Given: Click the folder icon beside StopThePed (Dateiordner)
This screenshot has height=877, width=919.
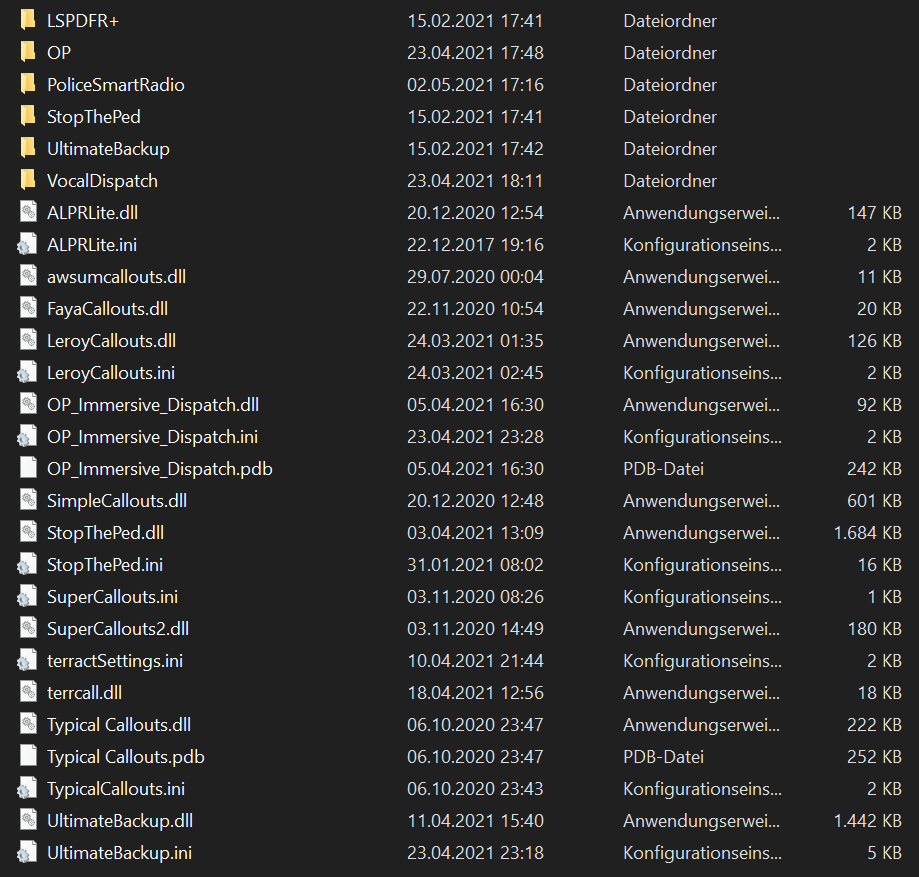Looking at the screenshot, I should (28, 116).
